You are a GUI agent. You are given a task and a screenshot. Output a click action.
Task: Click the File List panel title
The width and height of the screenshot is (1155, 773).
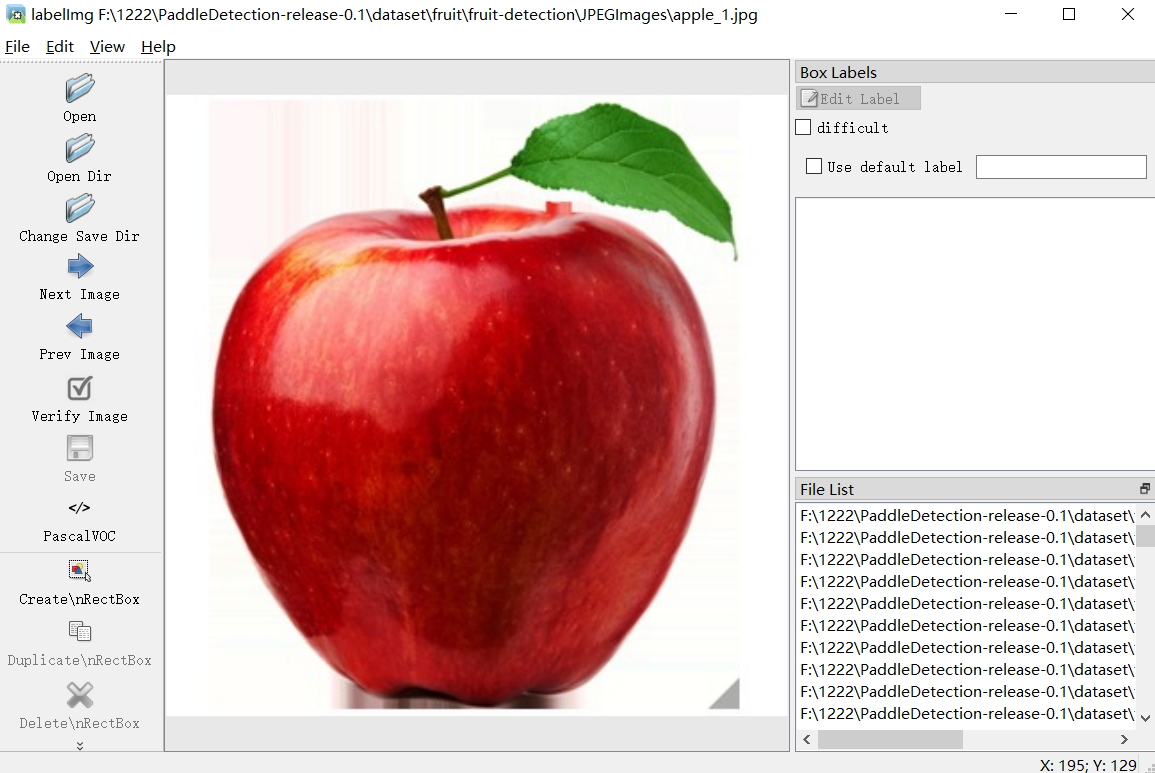pos(826,489)
